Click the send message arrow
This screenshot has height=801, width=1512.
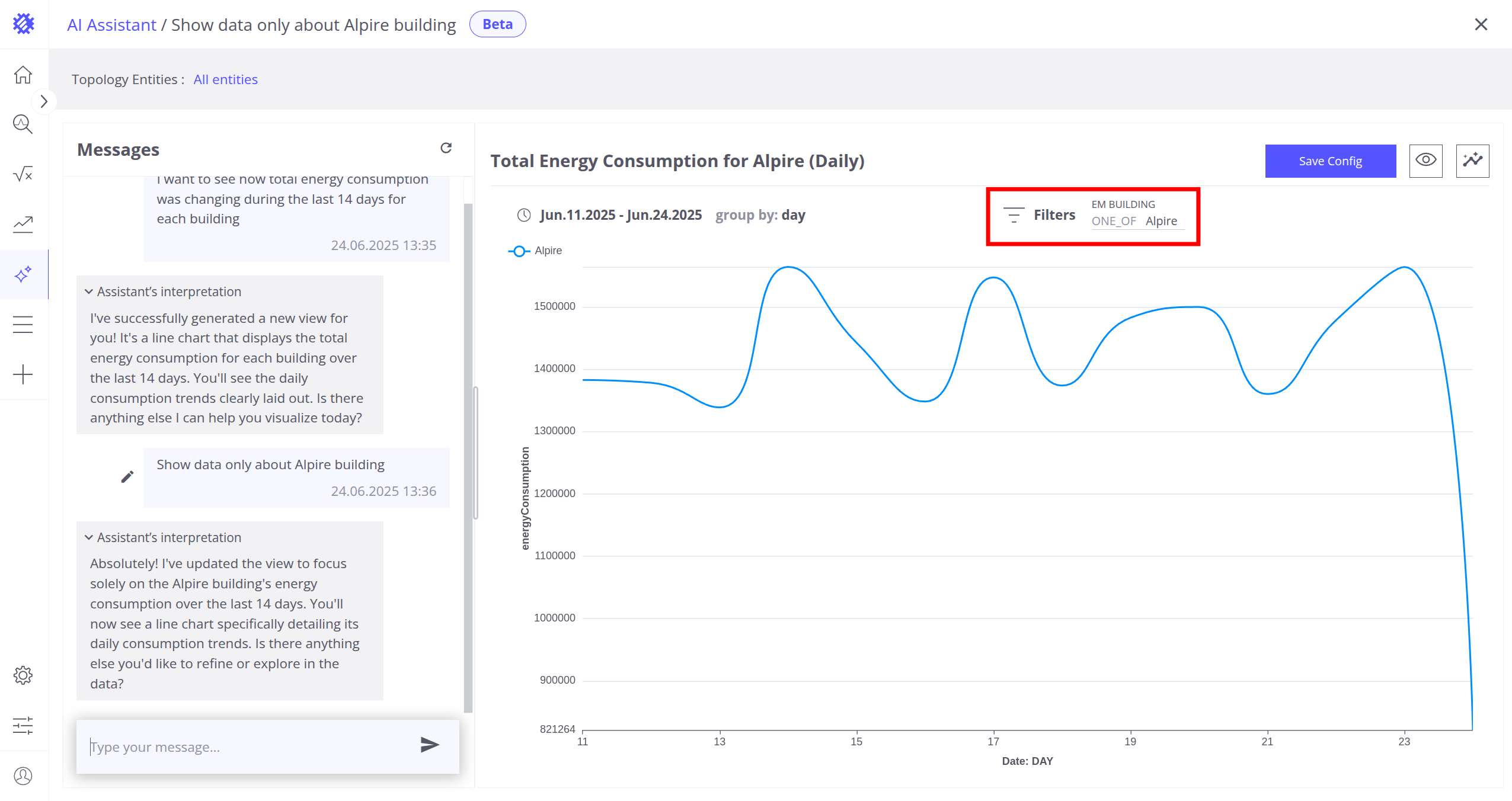click(x=430, y=745)
